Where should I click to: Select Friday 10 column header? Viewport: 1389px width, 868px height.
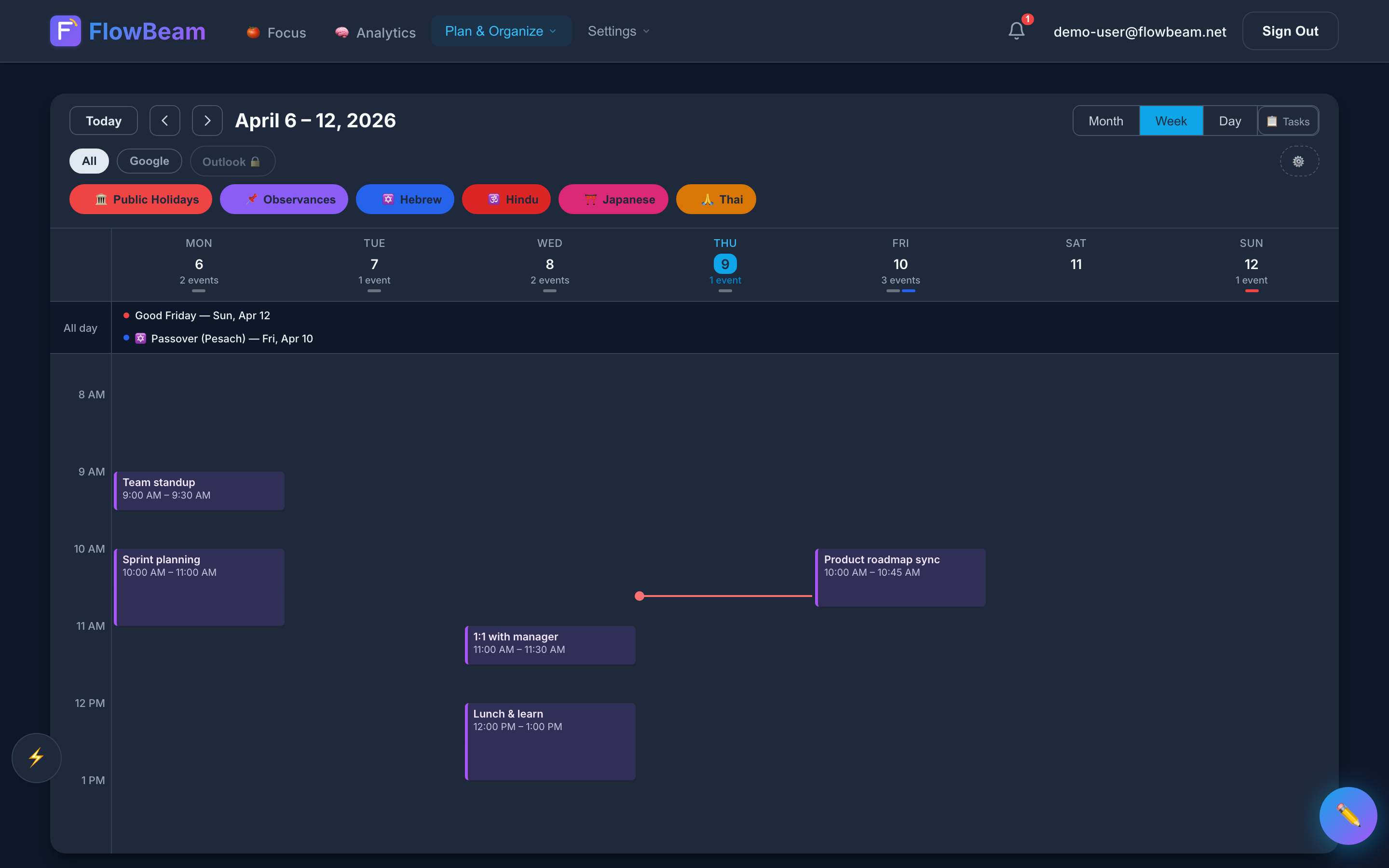[x=900, y=264]
